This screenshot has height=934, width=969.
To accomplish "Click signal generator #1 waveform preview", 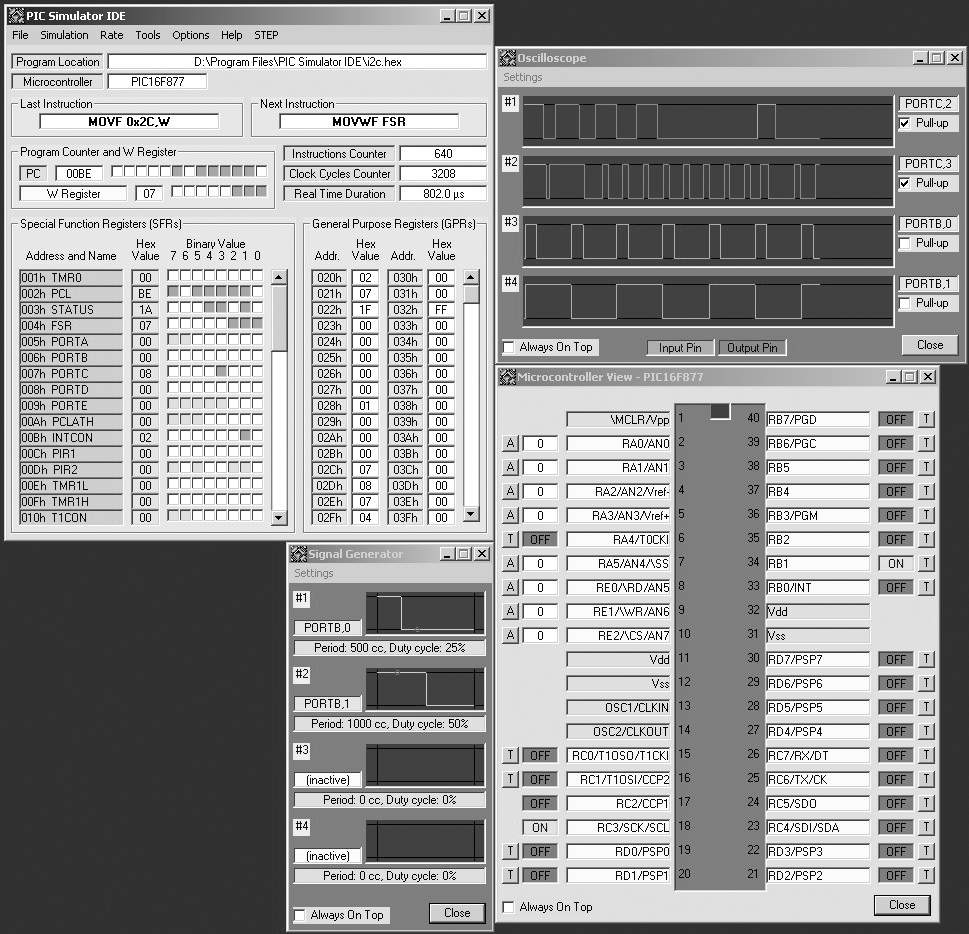I will (x=424, y=613).
